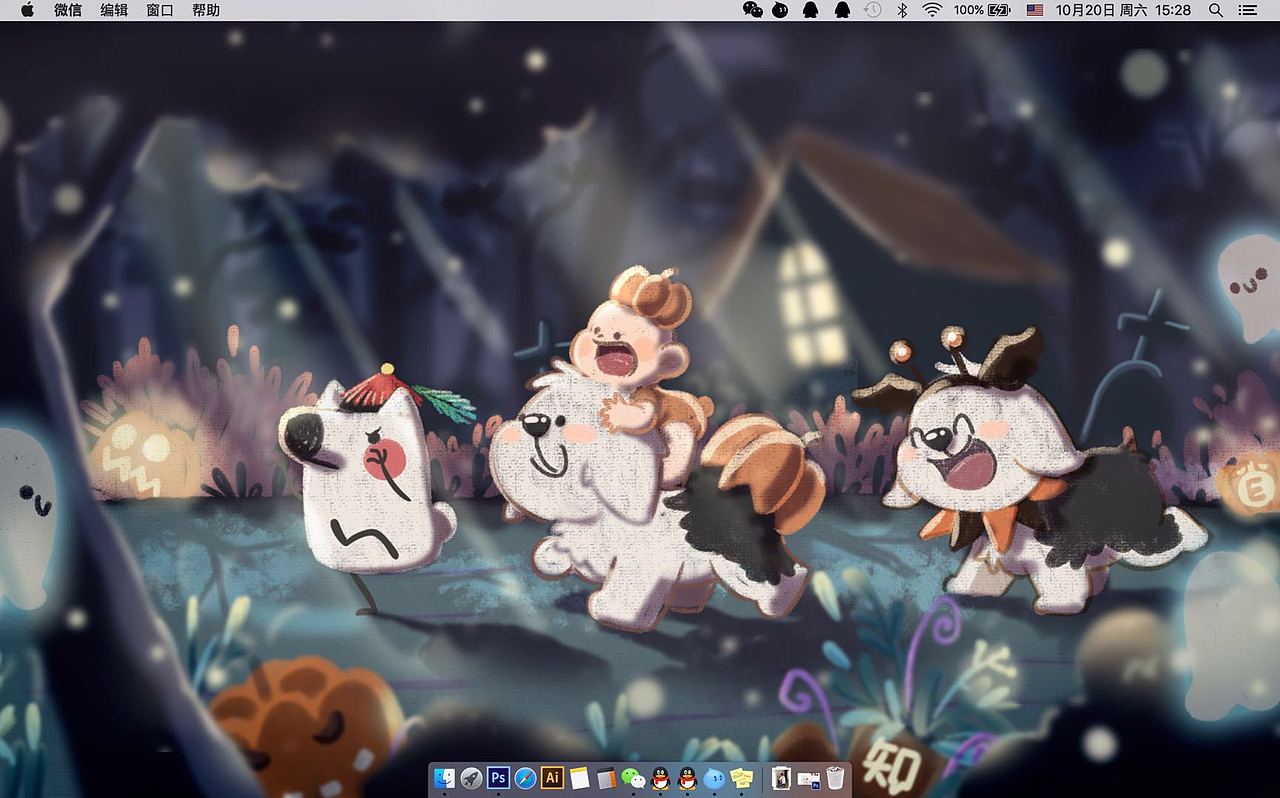Open the 编辑 menu

[x=114, y=10]
